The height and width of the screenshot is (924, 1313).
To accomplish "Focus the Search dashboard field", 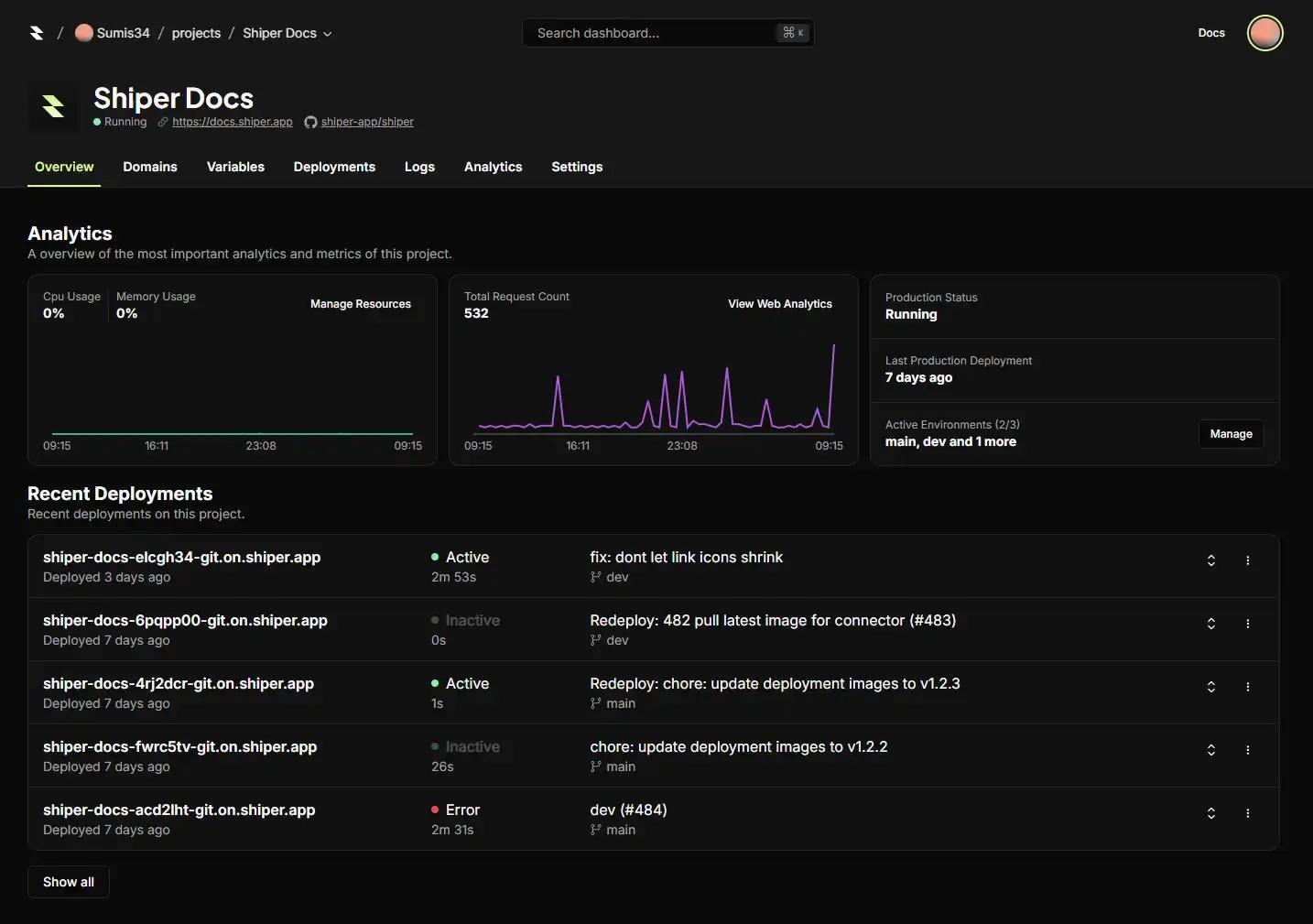I will click(667, 33).
